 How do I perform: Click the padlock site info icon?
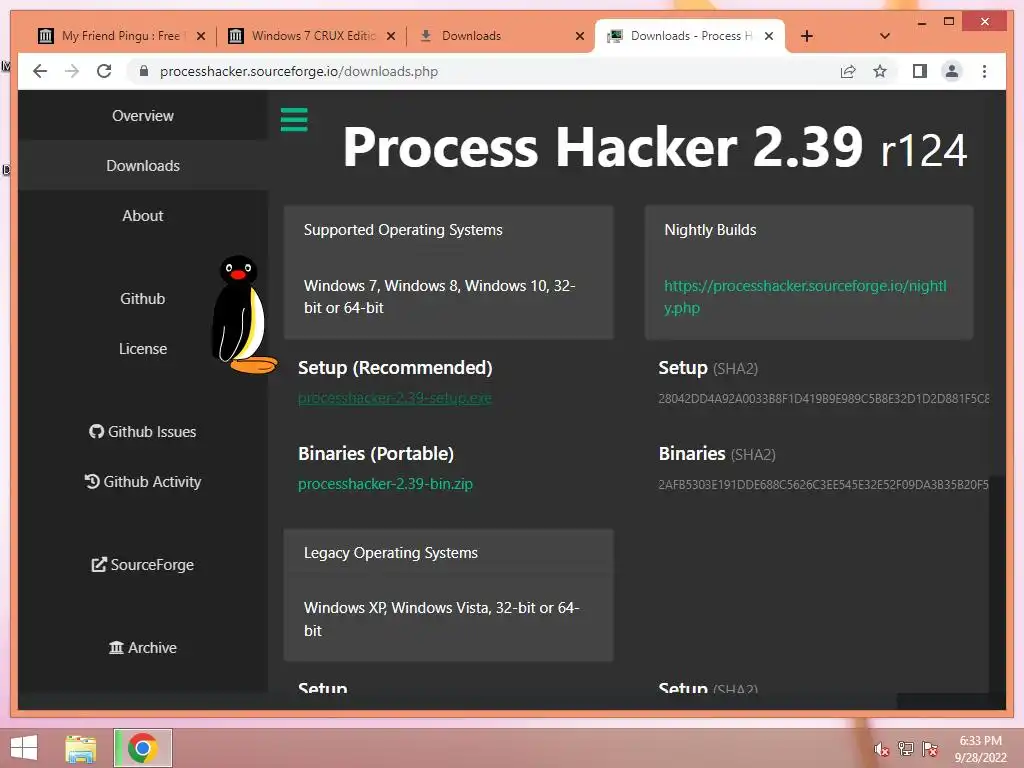click(144, 71)
